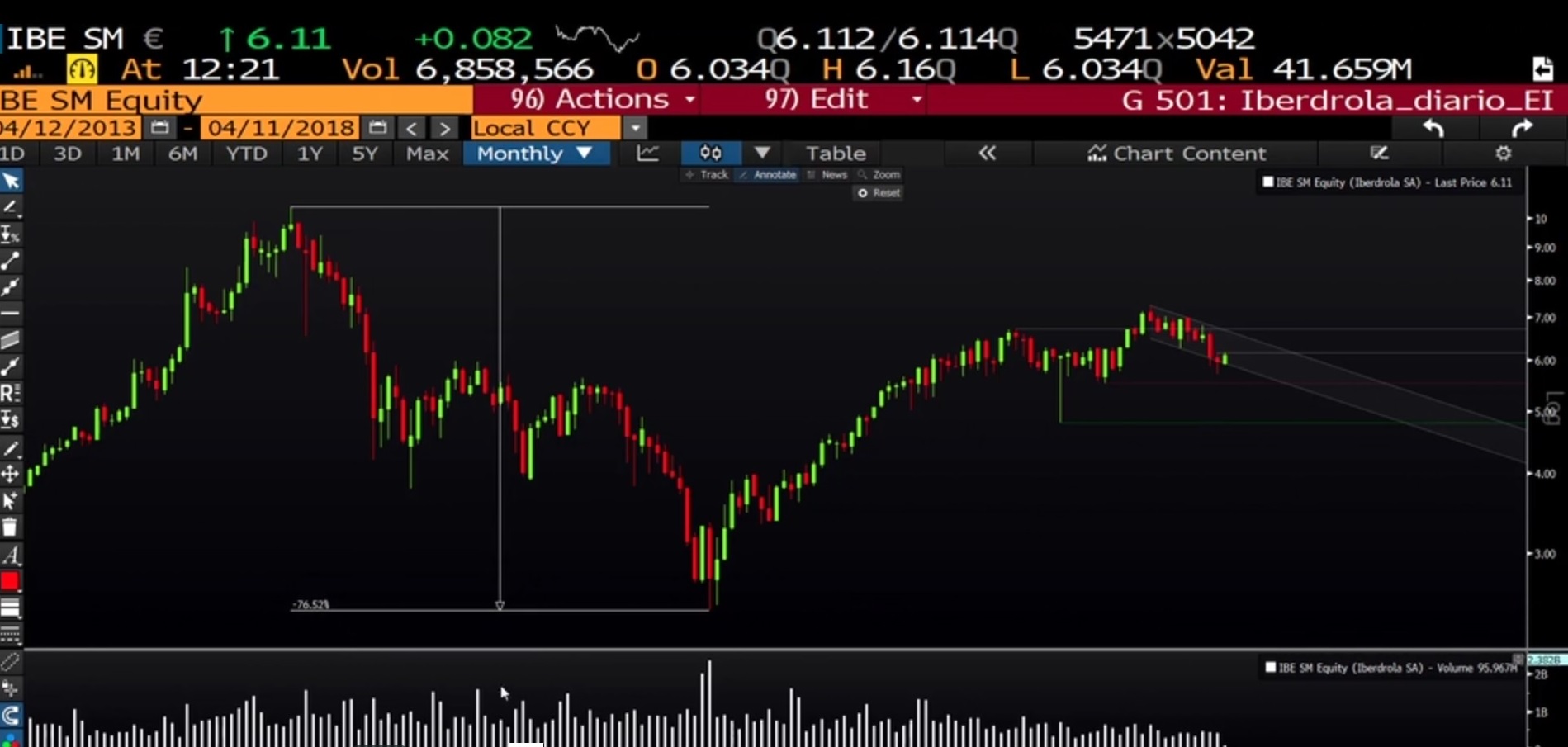Switch to line chart view
Viewport: 1568px width, 747px height.
647,153
